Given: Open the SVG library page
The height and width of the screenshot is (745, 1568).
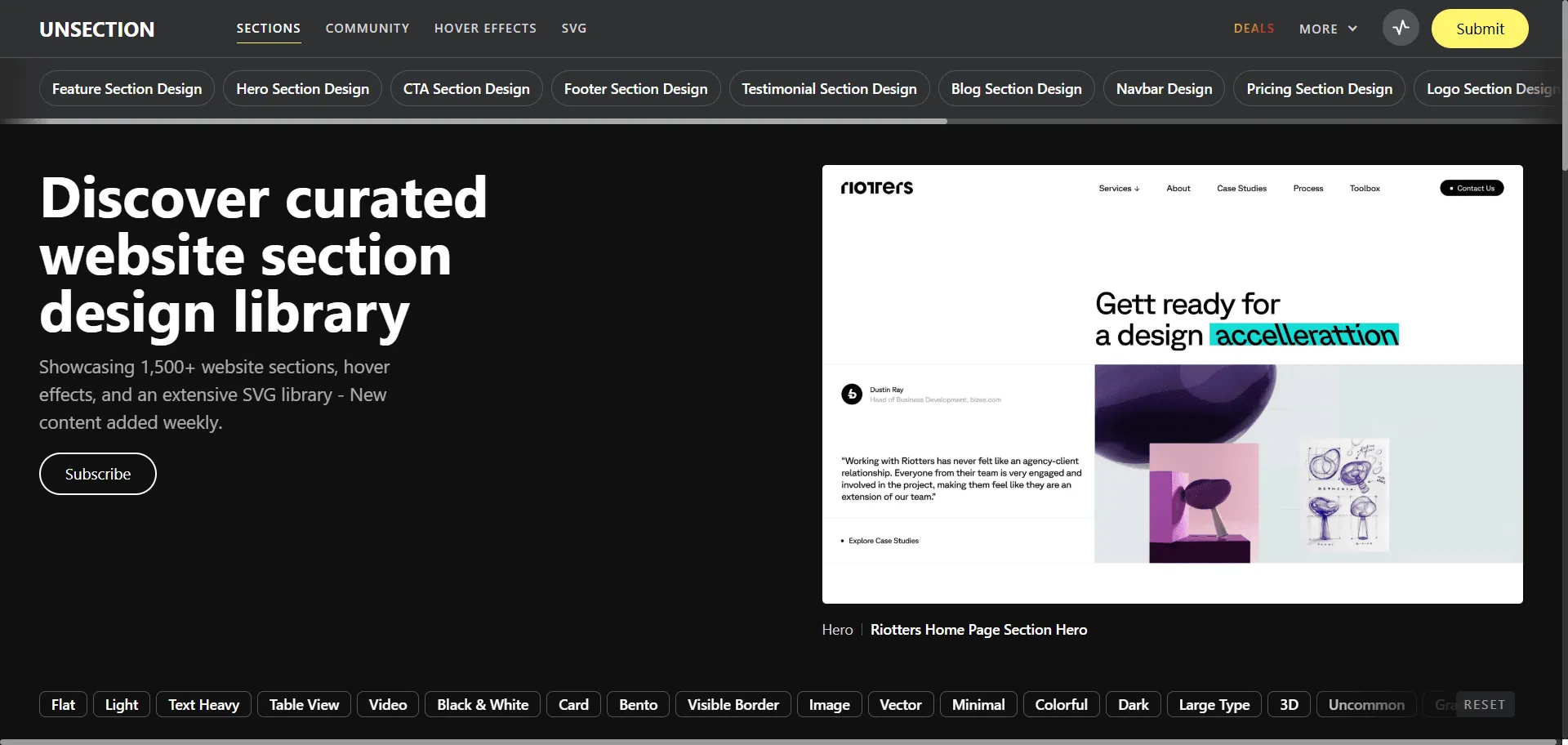Looking at the screenshot, I should pos(574,28).
